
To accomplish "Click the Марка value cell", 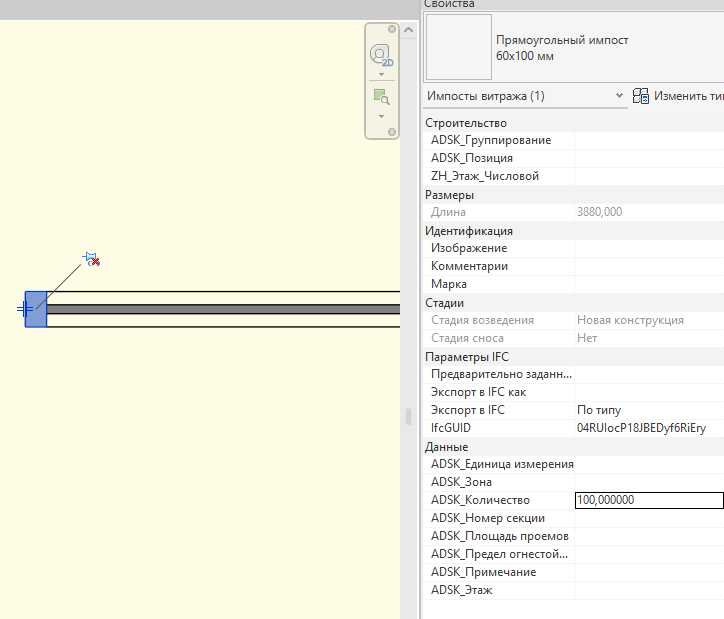I will click(649, 284).
